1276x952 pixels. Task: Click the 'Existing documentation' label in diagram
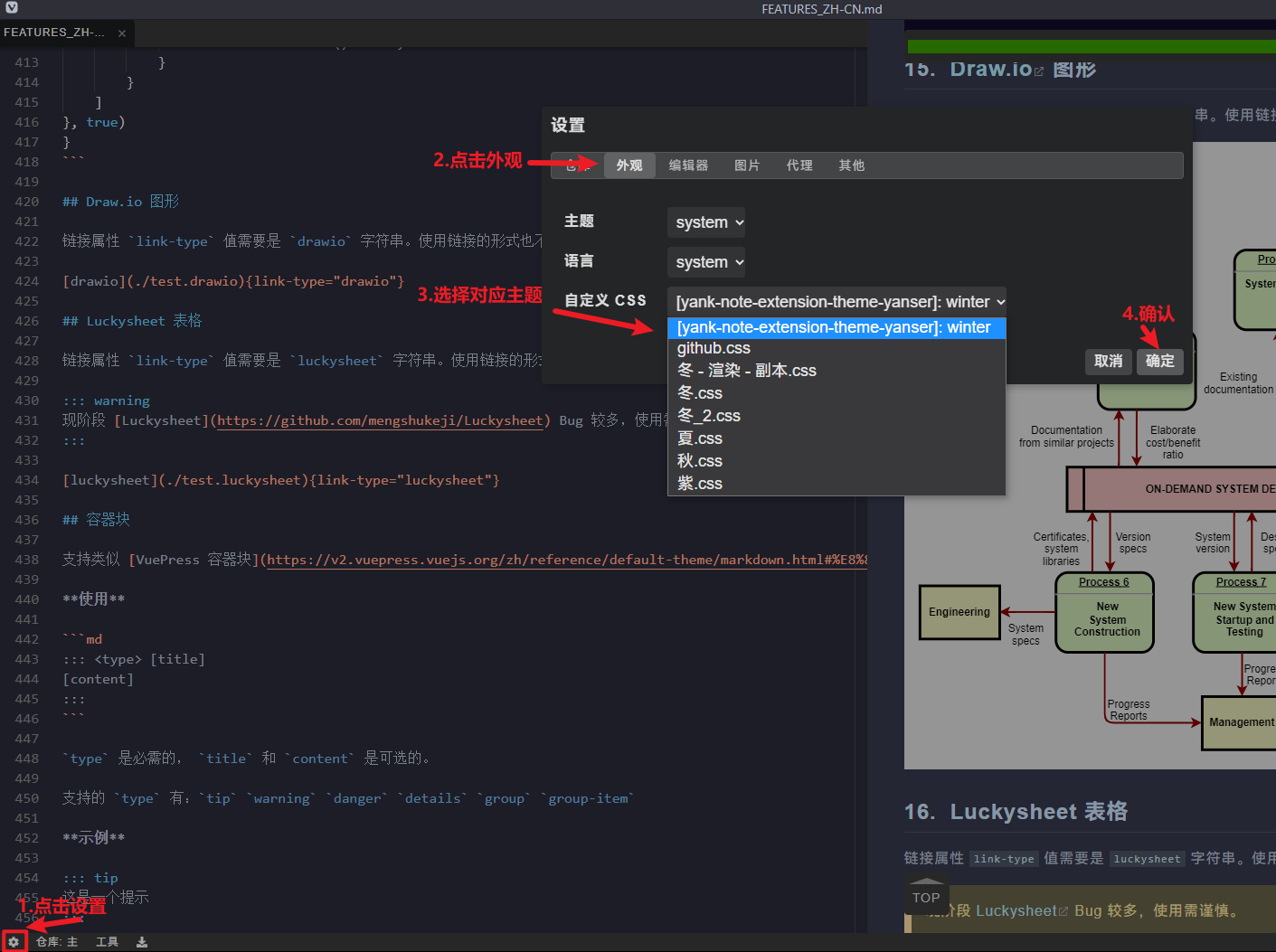coord(1238,383)
